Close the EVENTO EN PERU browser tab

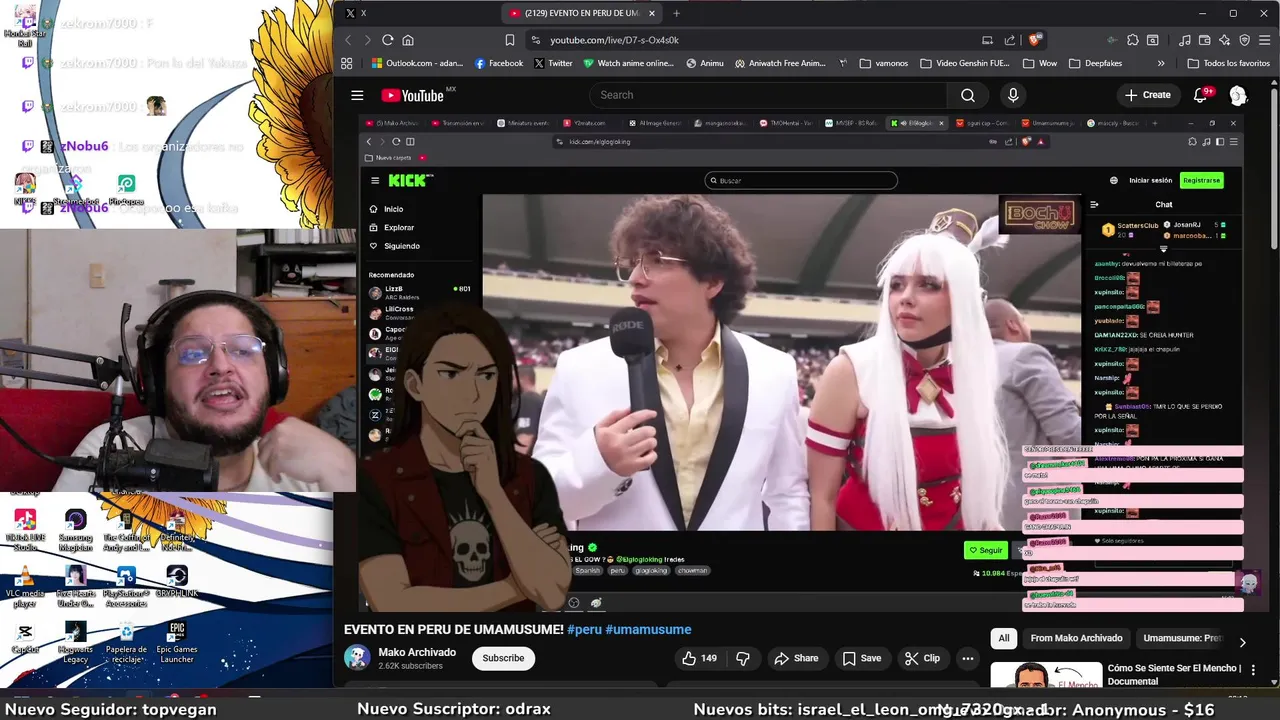pyautogui.click(x=652, y=13)
